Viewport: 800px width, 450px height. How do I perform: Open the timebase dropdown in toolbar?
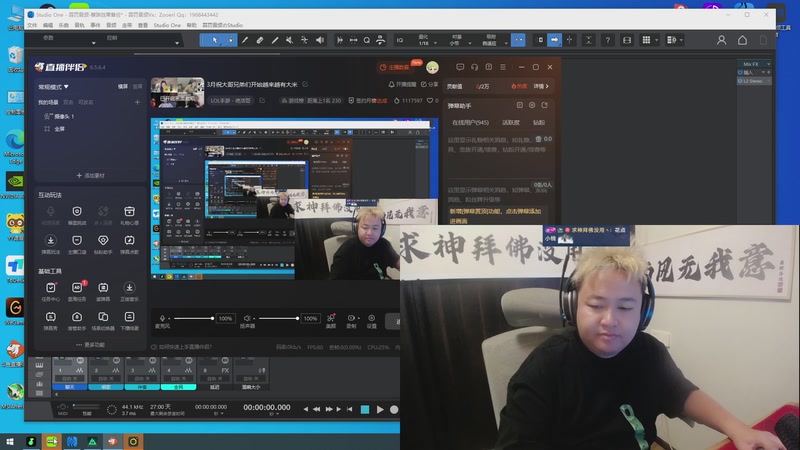point(470,43)
